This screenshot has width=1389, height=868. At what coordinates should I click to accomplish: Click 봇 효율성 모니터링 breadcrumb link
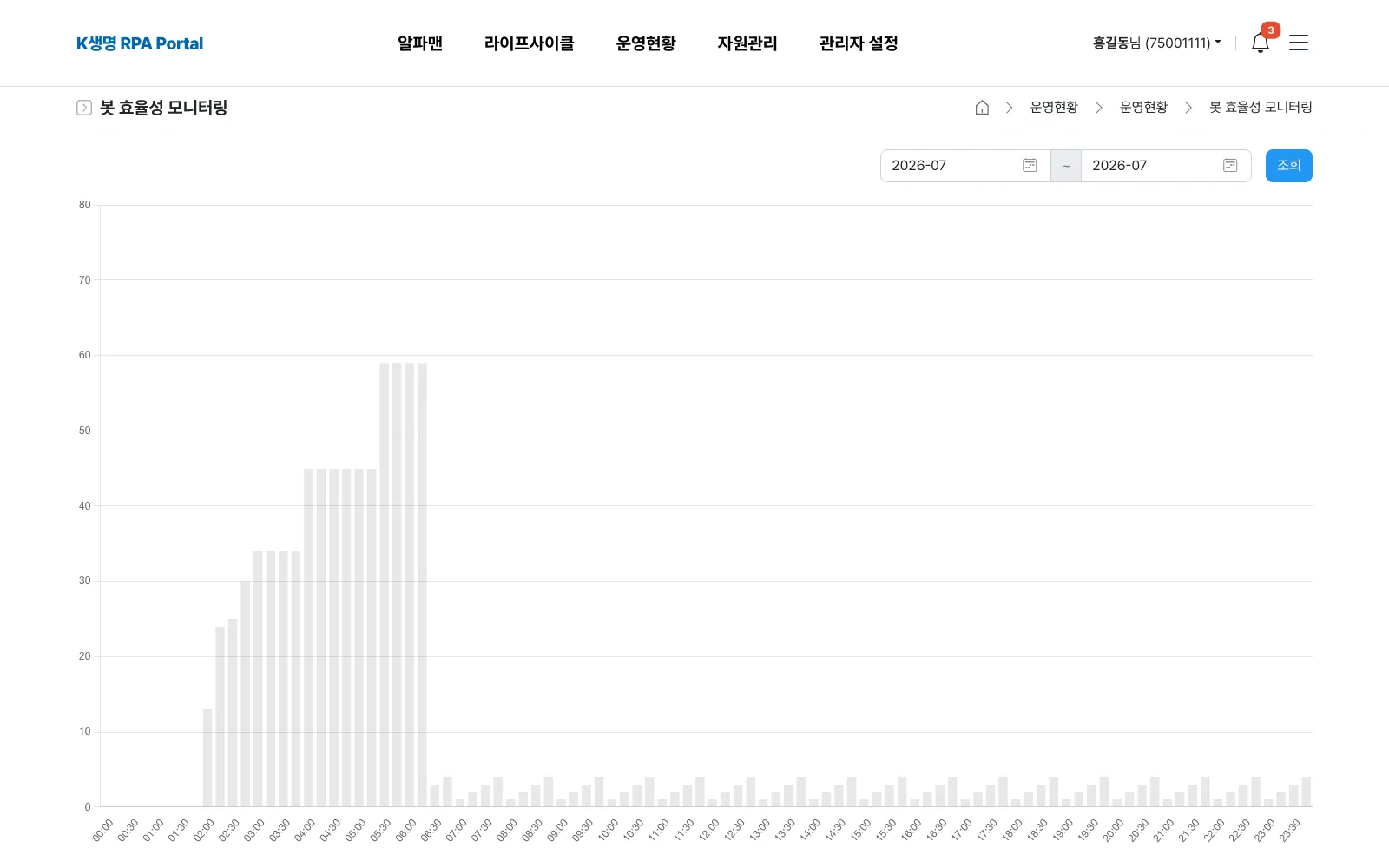click(x=1261, y=108)
